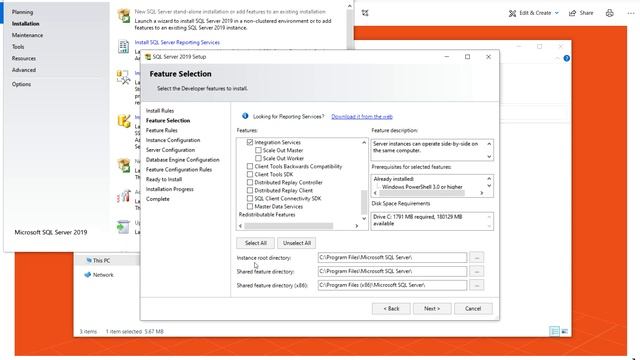Click the blue info icon beside Reporting Services

245,116
